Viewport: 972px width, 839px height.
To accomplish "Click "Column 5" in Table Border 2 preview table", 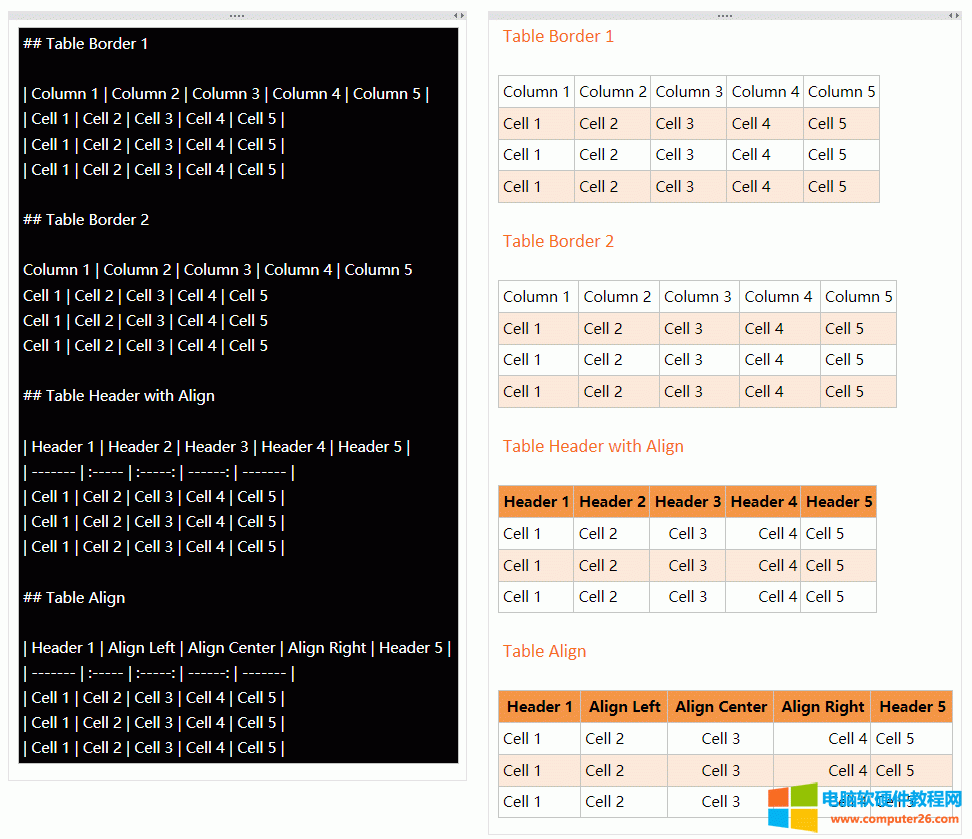I will 858,297.
